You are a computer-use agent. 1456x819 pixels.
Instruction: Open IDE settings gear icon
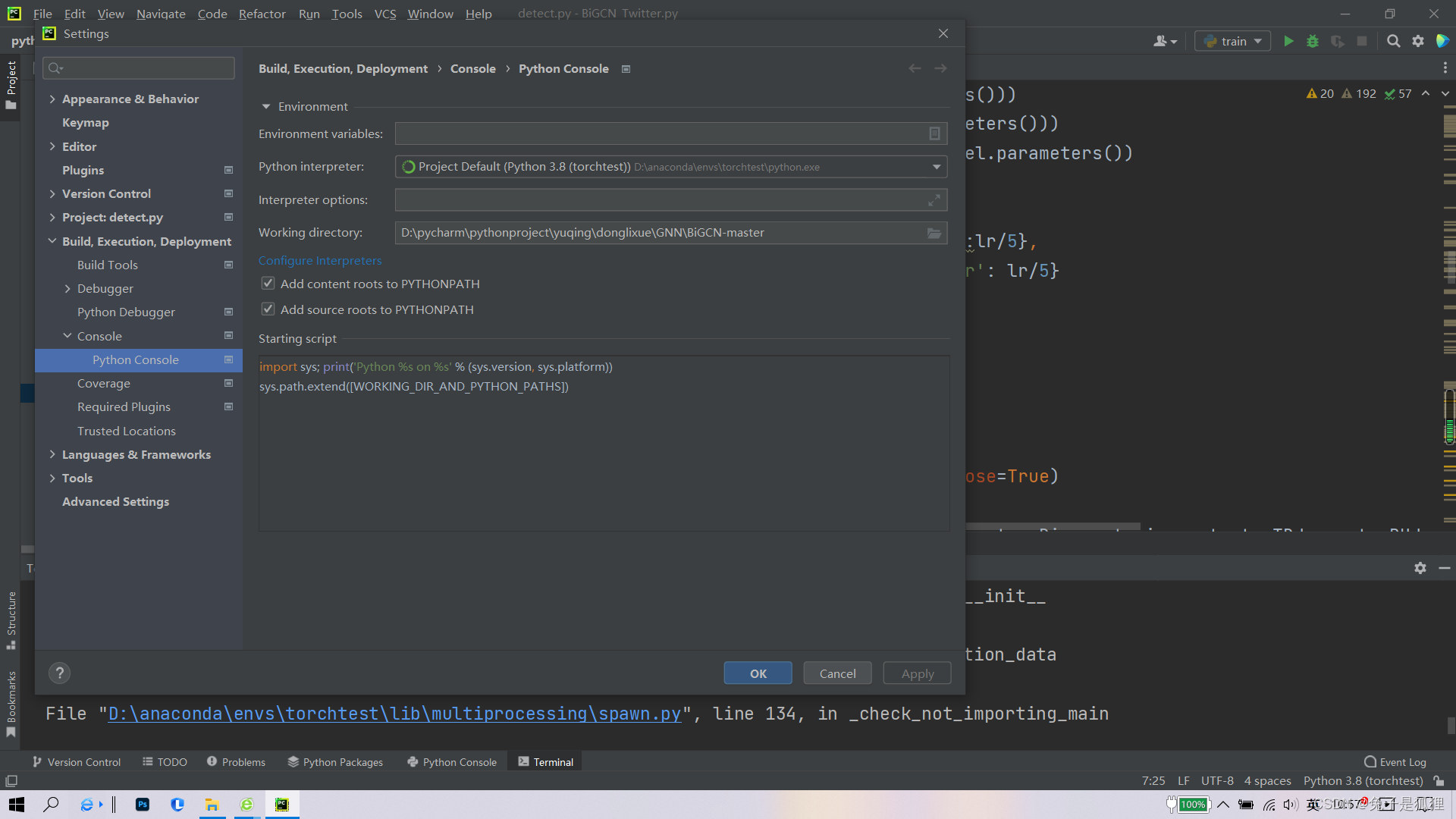coord(1418,41)
